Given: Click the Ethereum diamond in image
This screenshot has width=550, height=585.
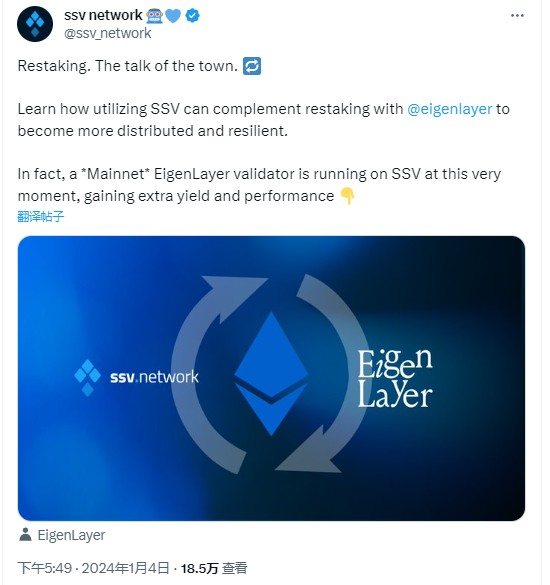Looking at the screenshot, I should click(271, 373).
